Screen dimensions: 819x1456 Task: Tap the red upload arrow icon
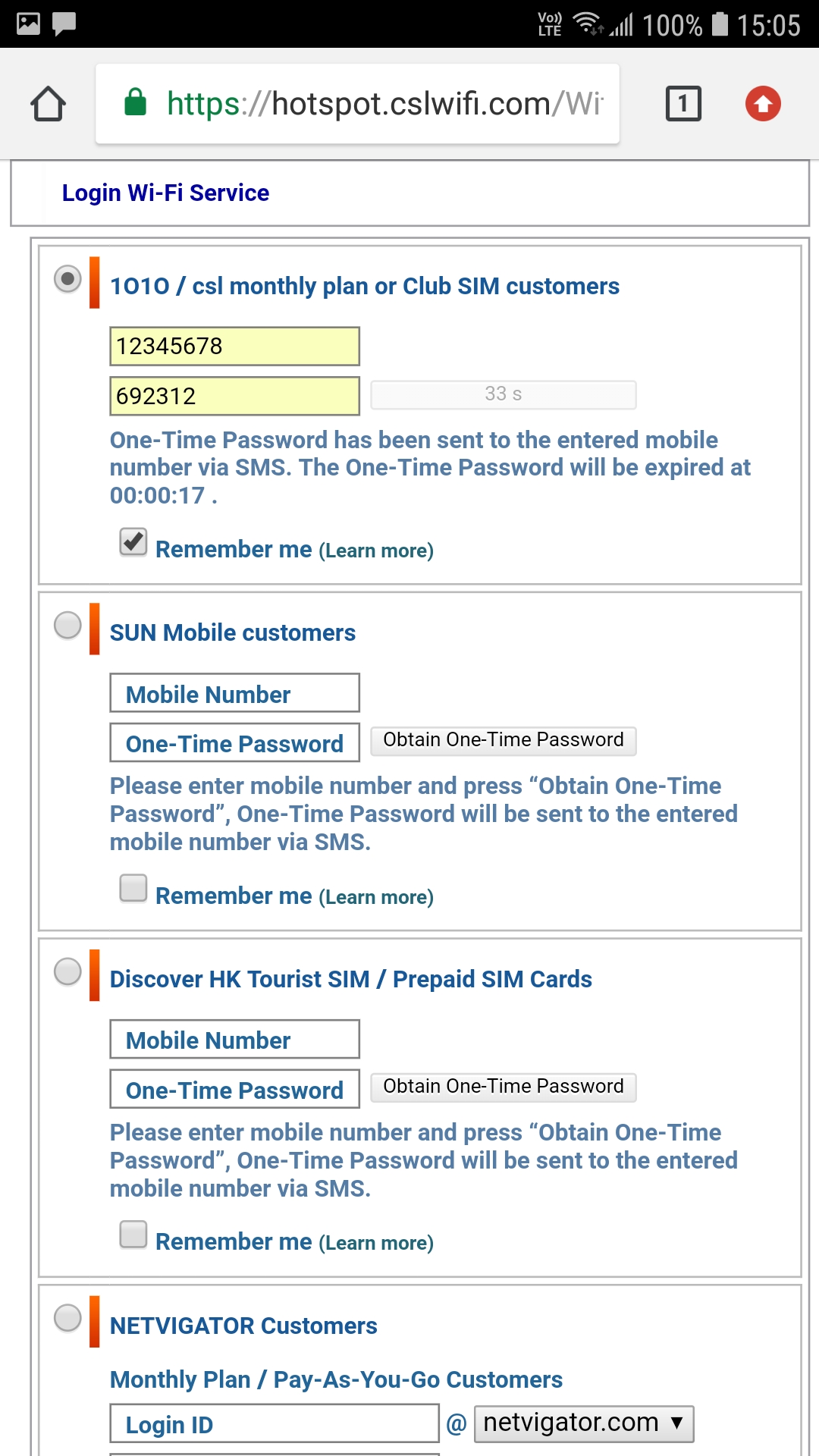click(762, 104)
